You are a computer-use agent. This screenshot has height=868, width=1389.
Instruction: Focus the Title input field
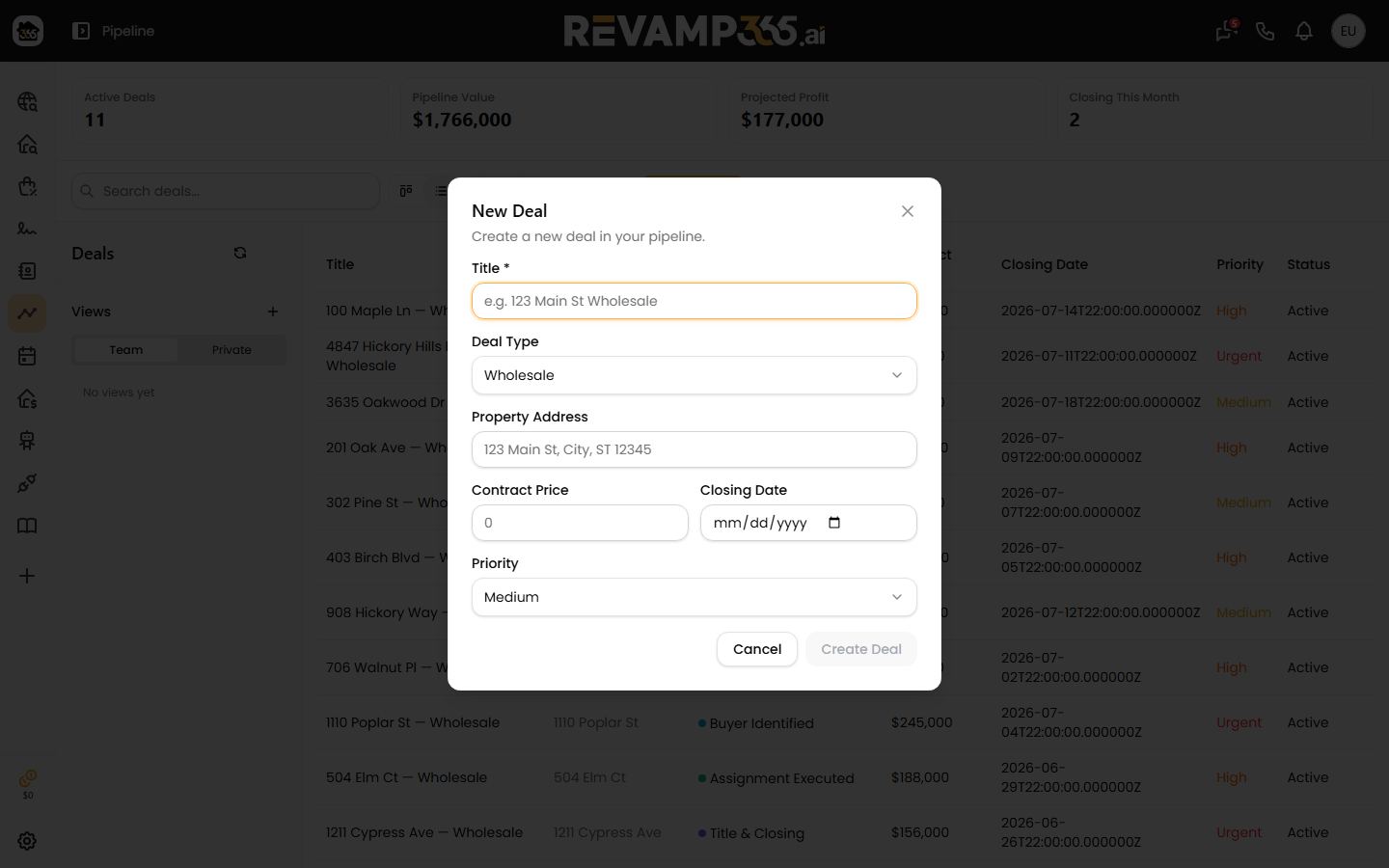[694, 301]
